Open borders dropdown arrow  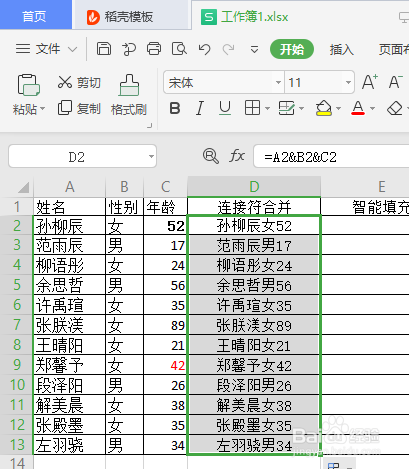click(267, 108)
